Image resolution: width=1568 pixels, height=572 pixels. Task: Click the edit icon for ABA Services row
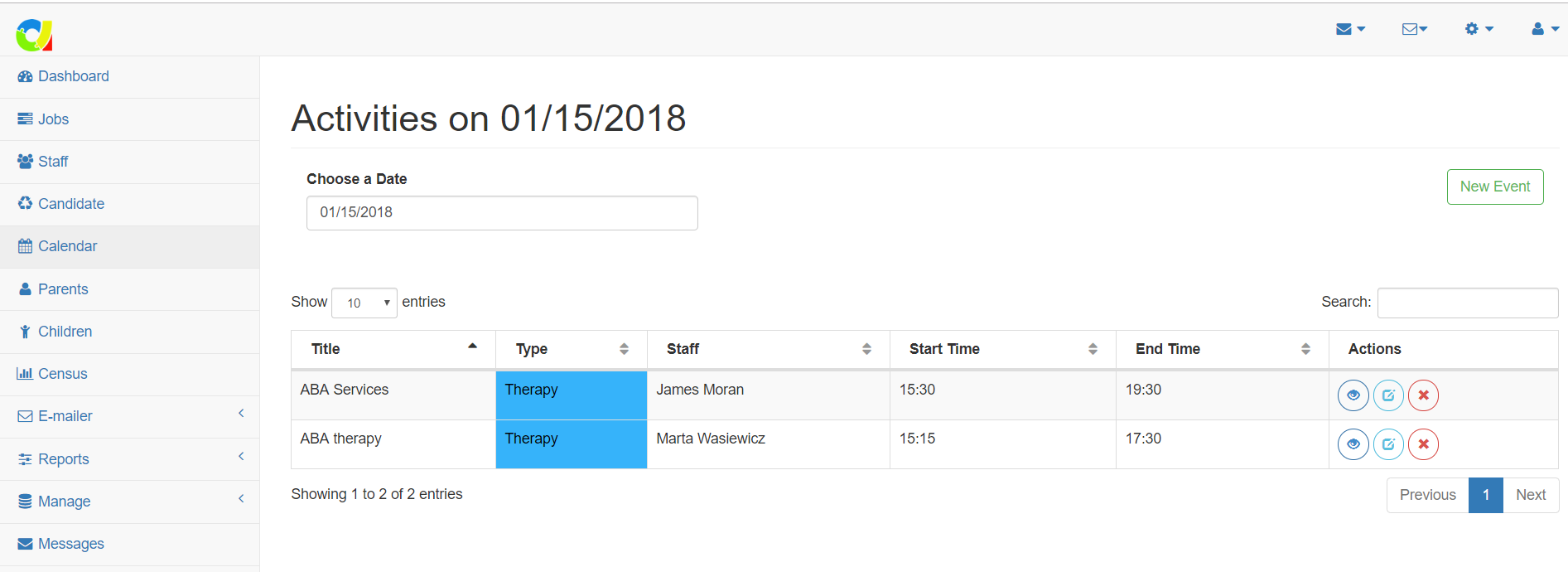[1388, 395]
